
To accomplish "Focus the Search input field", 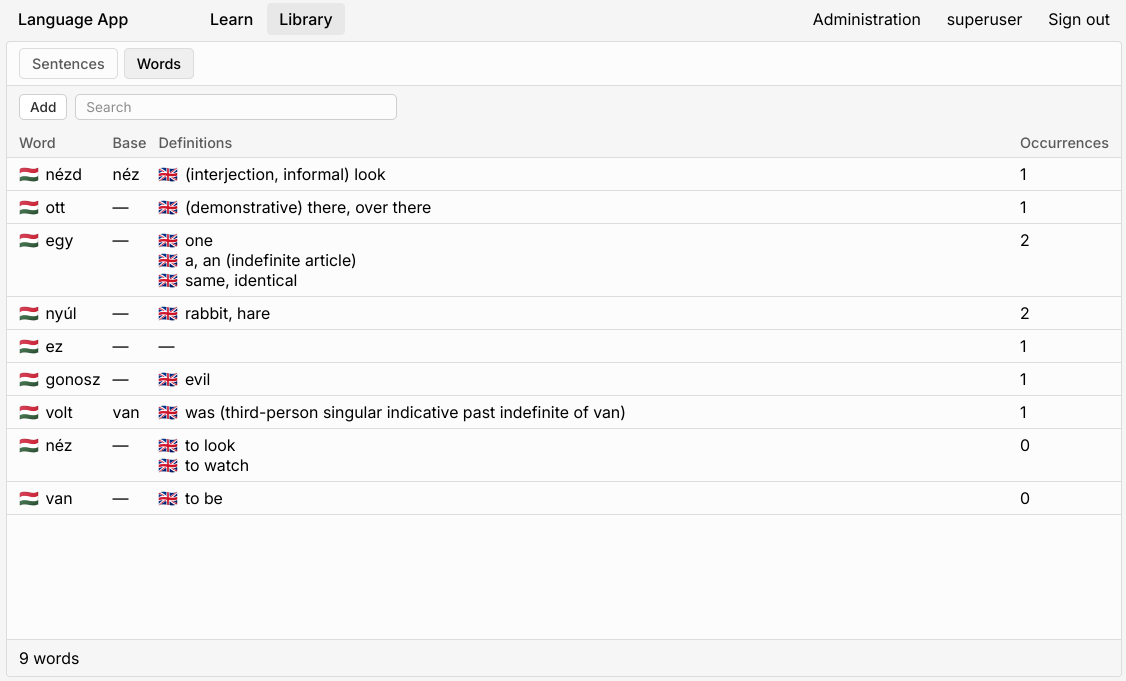I will tap(236, 107).
